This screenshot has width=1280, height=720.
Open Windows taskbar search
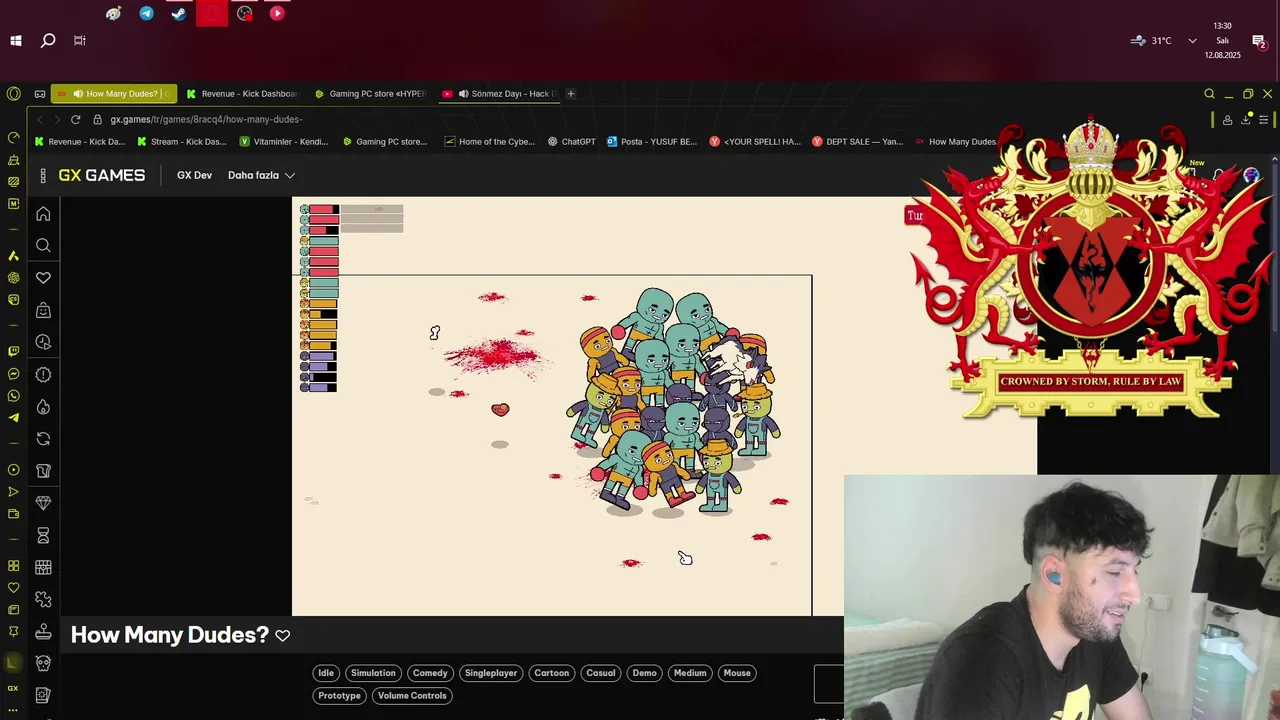point(48,41)
